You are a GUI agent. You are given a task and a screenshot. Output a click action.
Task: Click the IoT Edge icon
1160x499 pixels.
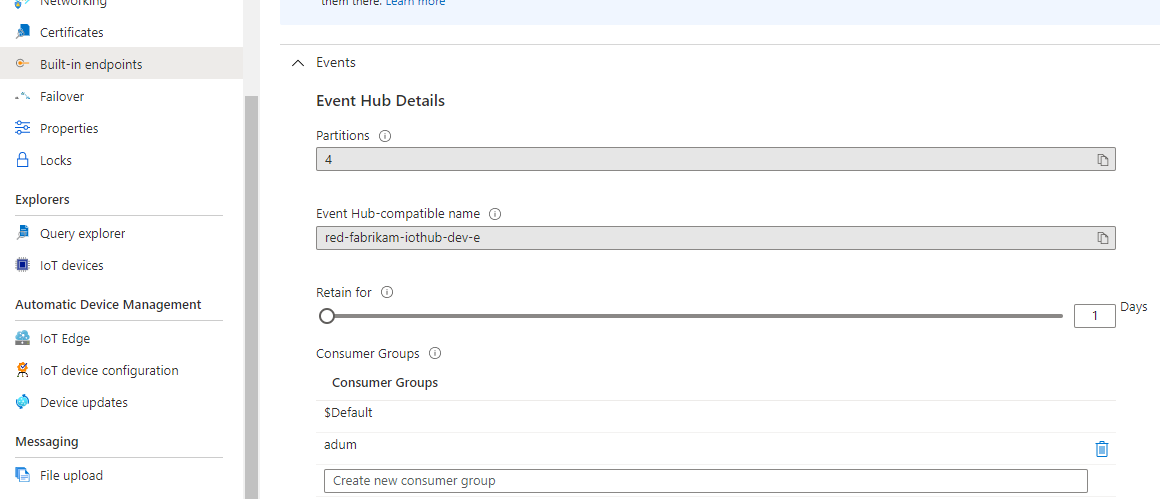point(23,338)
